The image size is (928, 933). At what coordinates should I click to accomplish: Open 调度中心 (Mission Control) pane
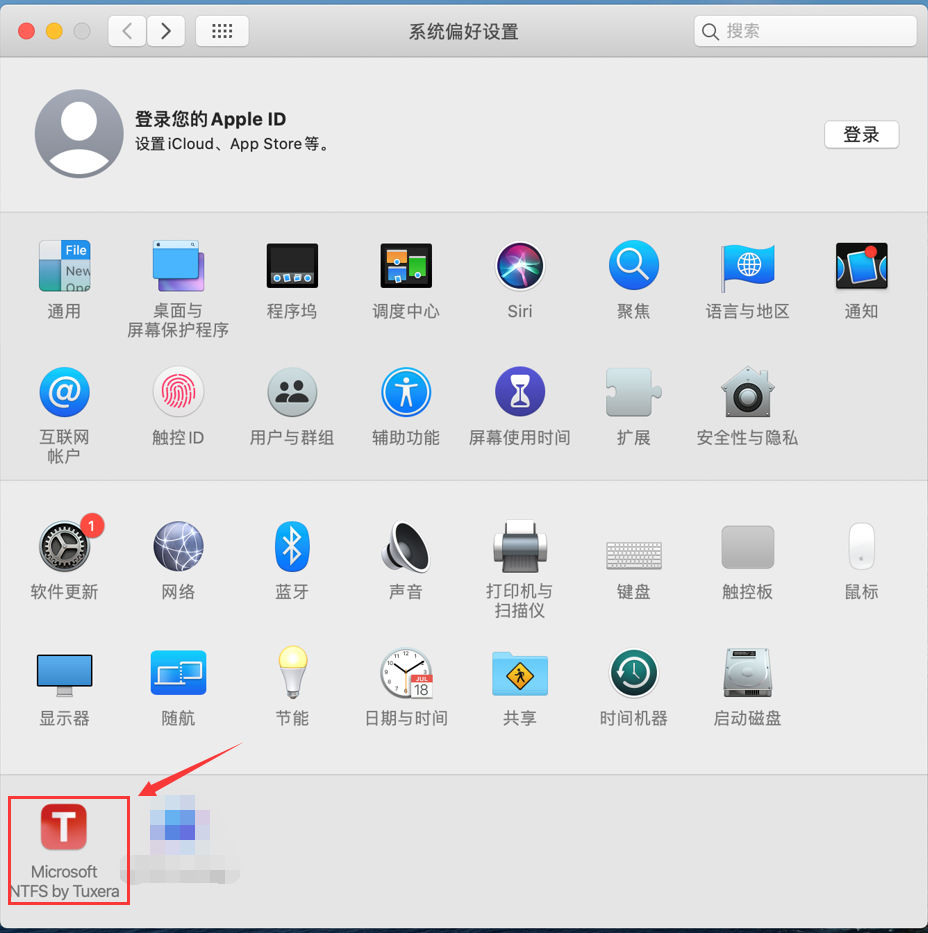pos(406,266)
